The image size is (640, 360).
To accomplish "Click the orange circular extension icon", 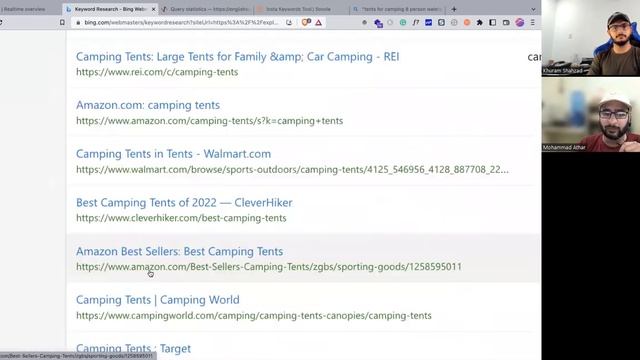I will pos(467,23).
